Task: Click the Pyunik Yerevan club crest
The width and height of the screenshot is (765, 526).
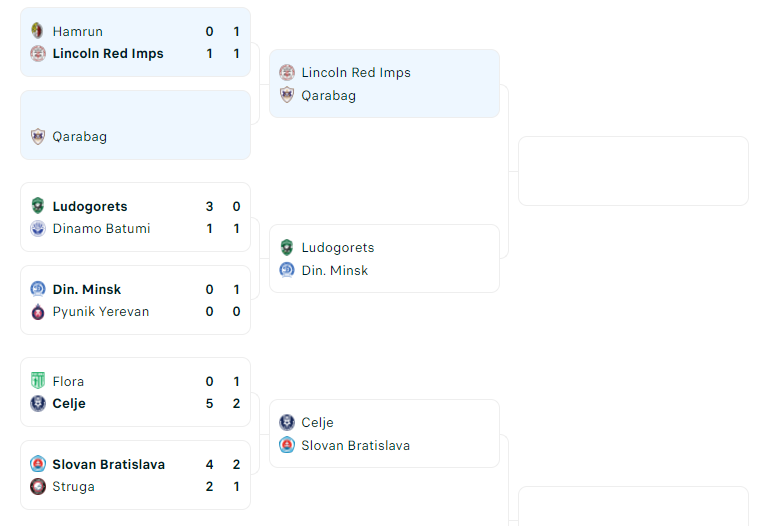Action: pos(38,311)
